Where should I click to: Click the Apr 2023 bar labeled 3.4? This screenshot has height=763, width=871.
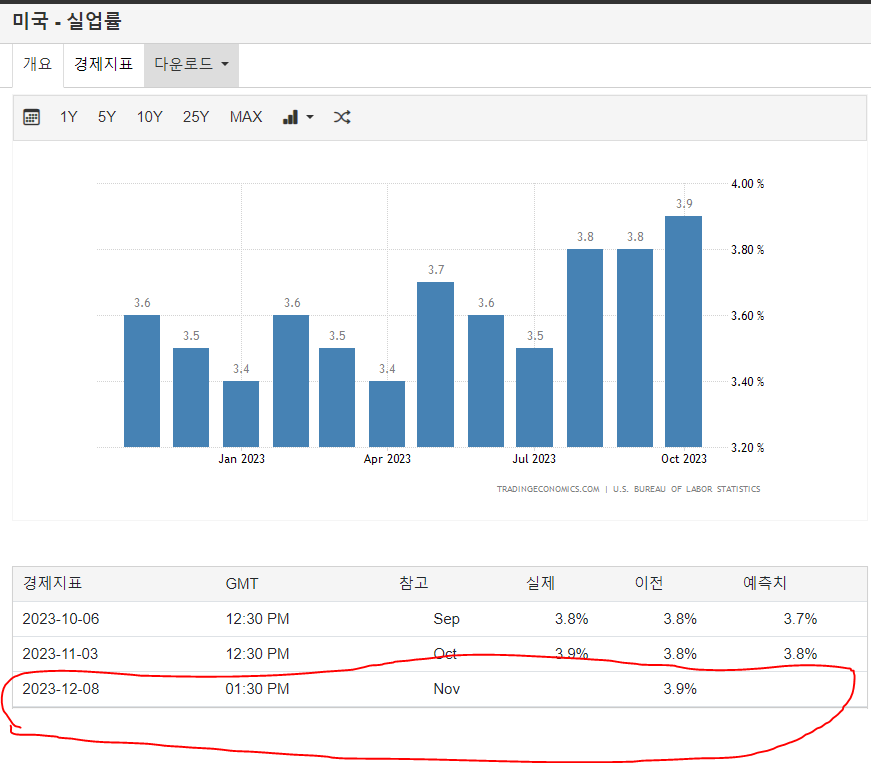(x=387, y=414)
